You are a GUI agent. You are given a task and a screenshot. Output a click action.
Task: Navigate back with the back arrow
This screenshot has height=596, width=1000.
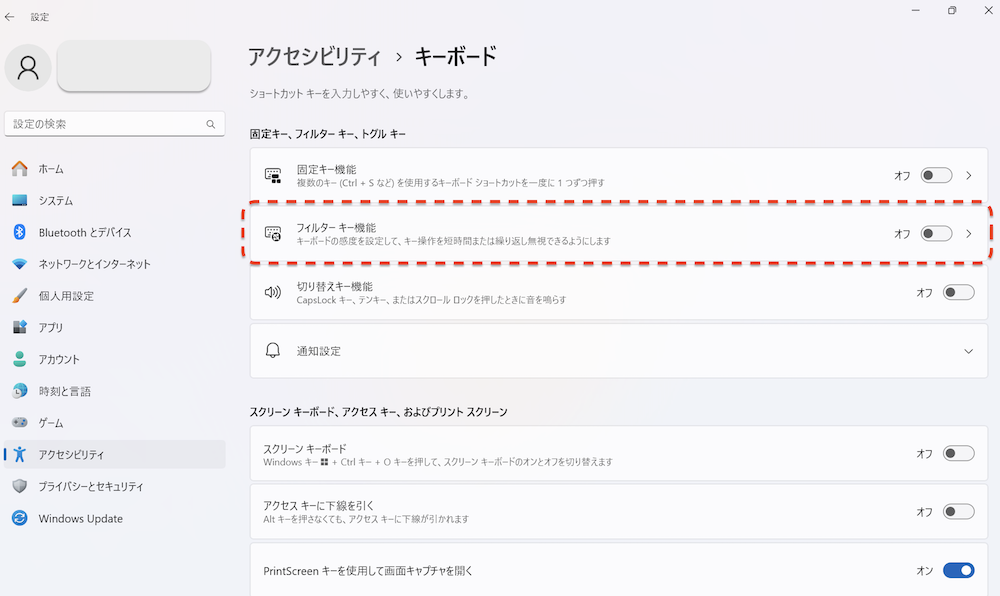12,16
